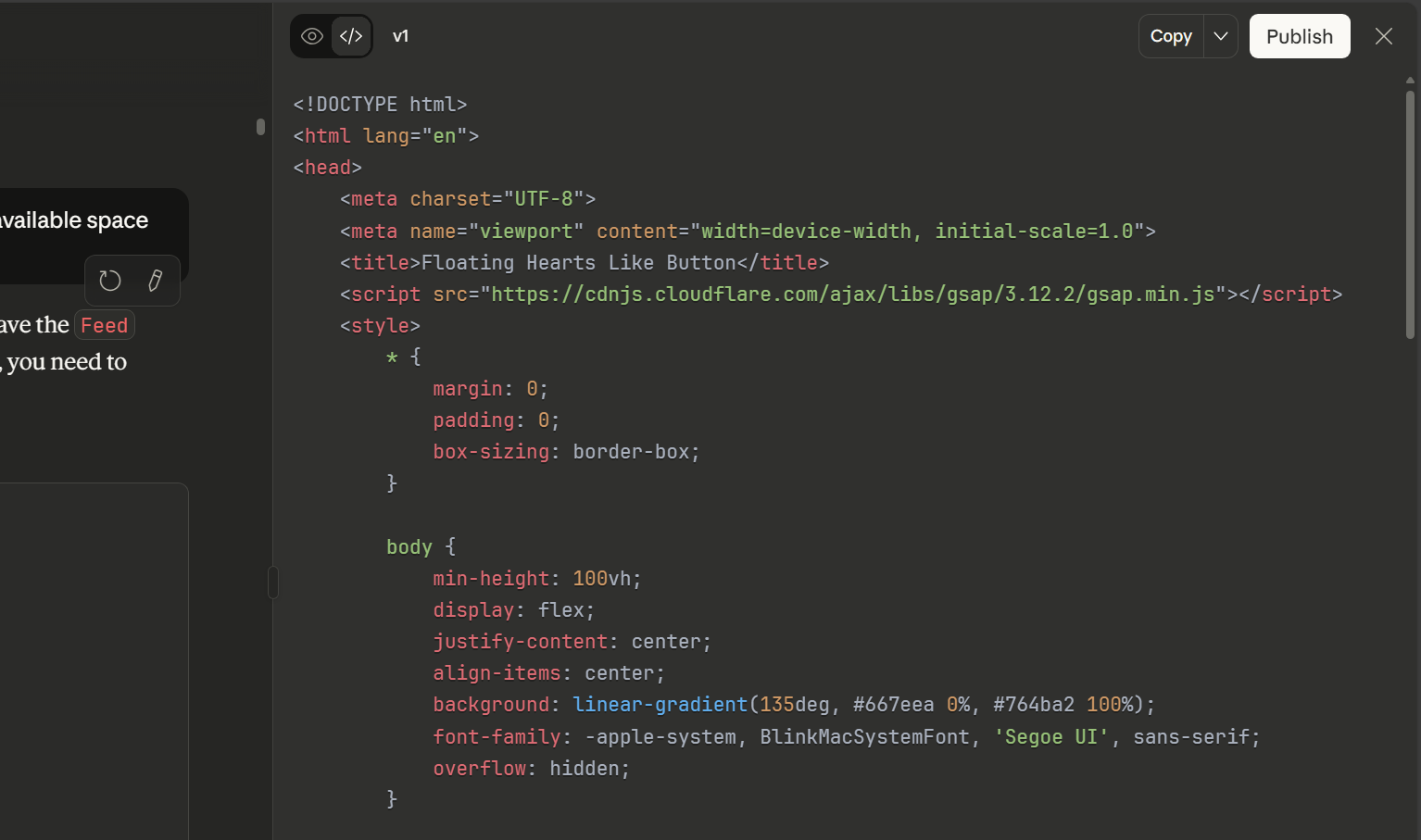Expand the chevron next to Copy
Image resolution: width=1421 pixels, height=840 pixels.
[x=1221, y=36]
